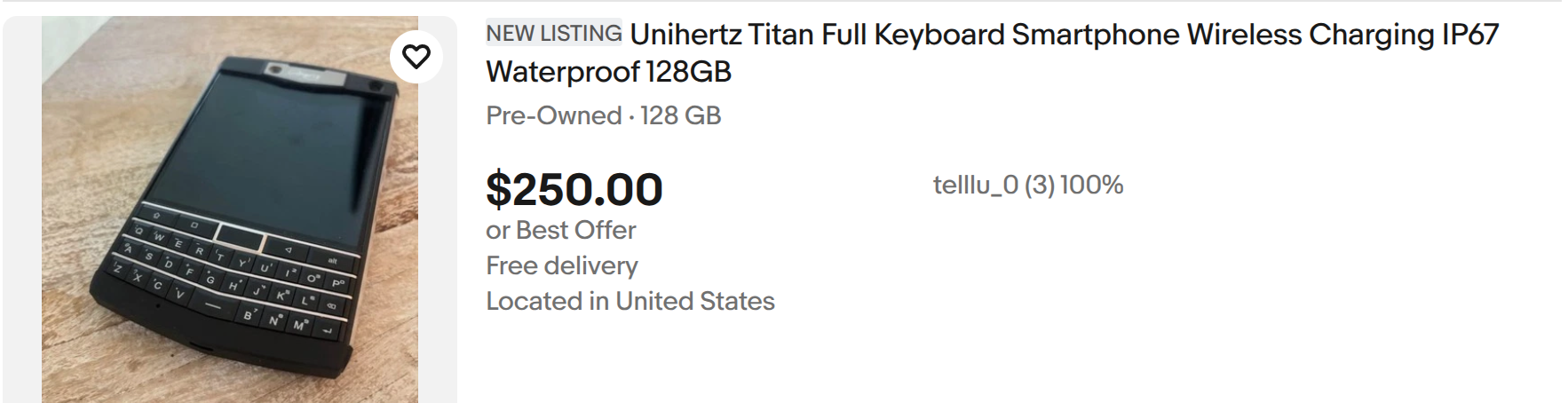Open the Unihertz Titan product photo
The image size is (1568, 403).
coord(230,209)
